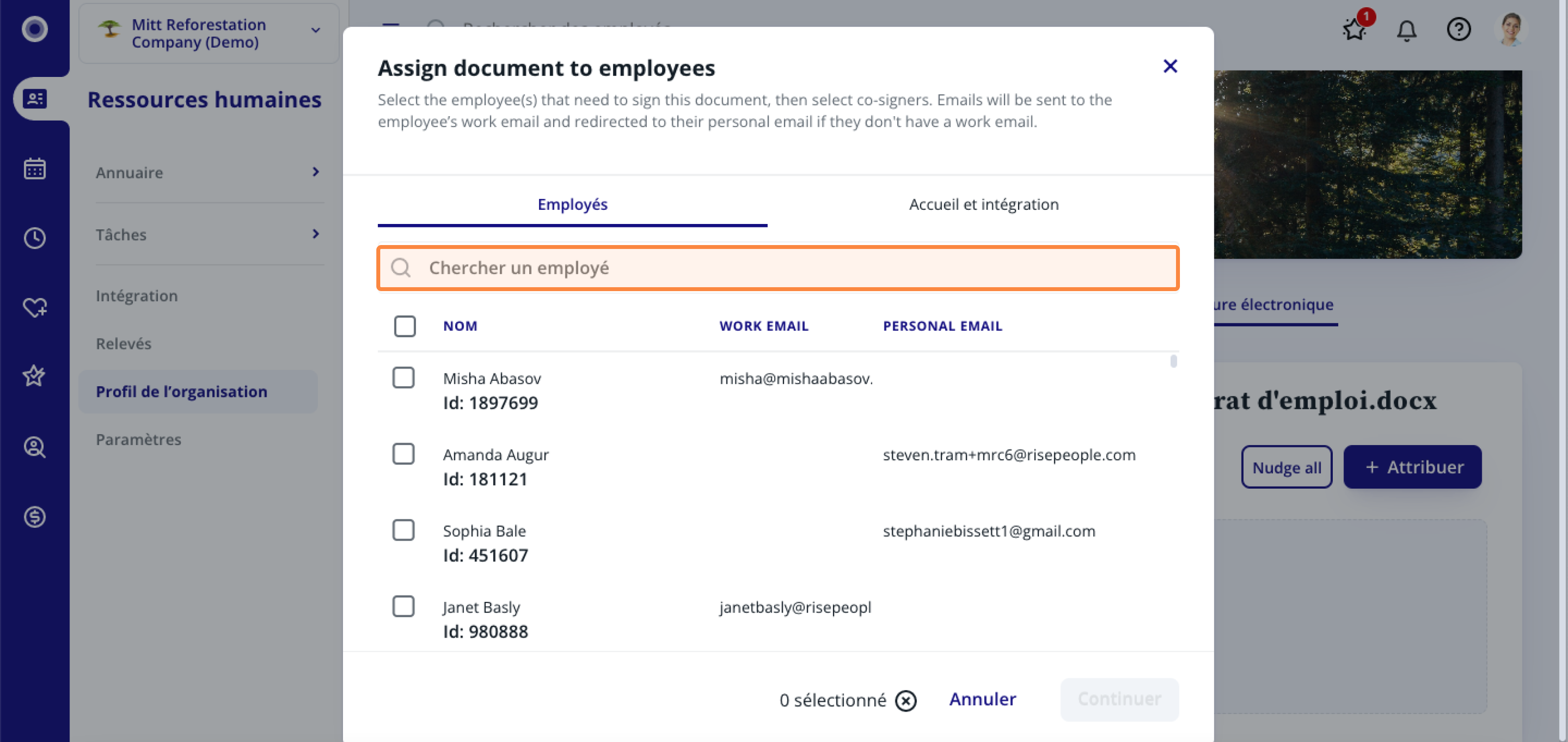This screenshot has height=742, width=1568.
Task: Open the HR people card sidebar icon
Action: (x=35, y=99)
